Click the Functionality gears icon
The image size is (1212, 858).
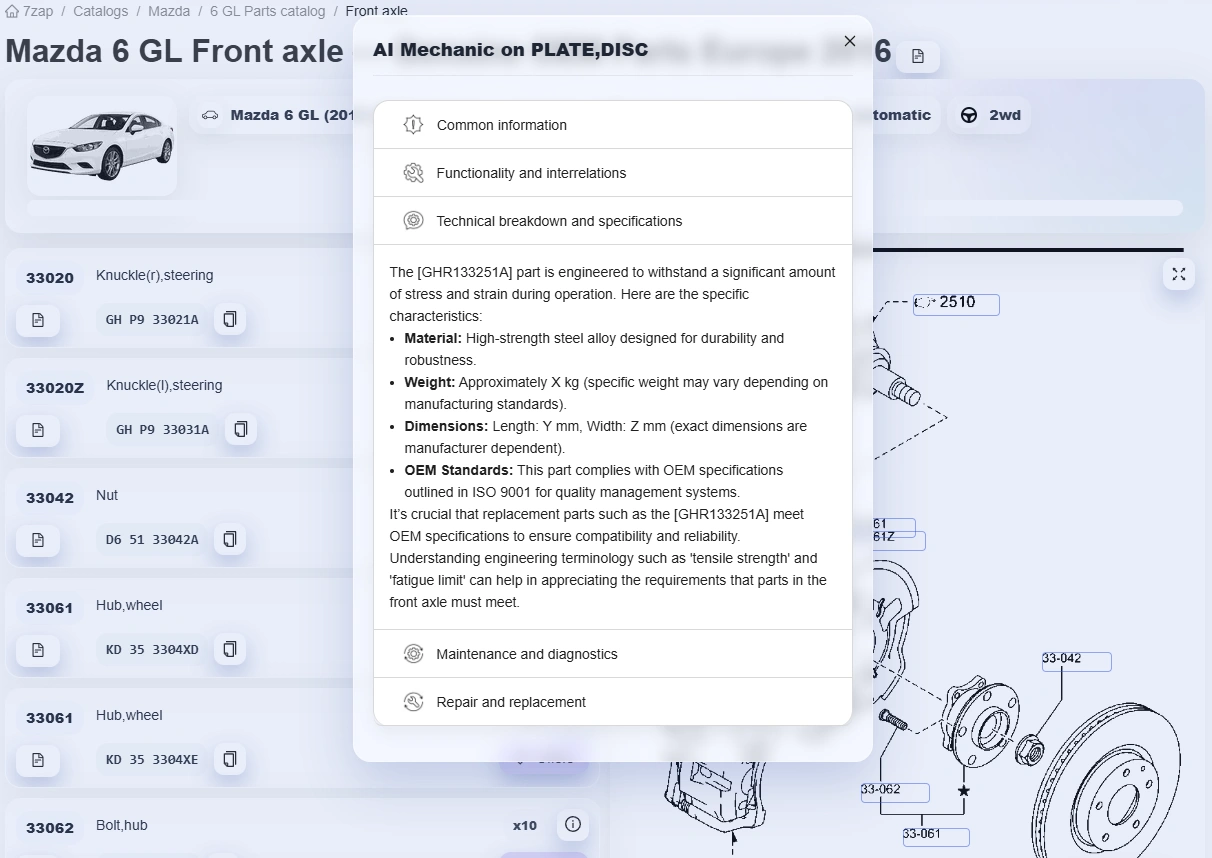coord(413,173)
